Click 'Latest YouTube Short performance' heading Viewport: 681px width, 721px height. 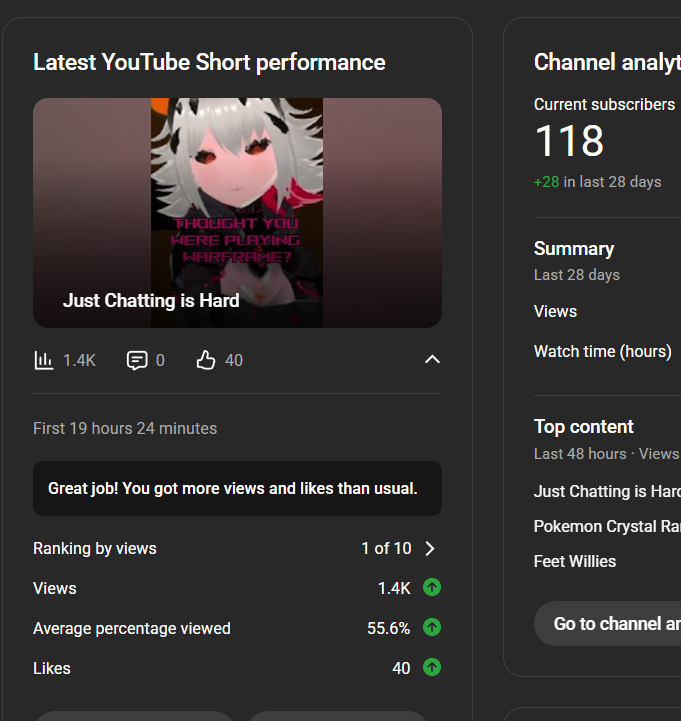tap(209, 62)
